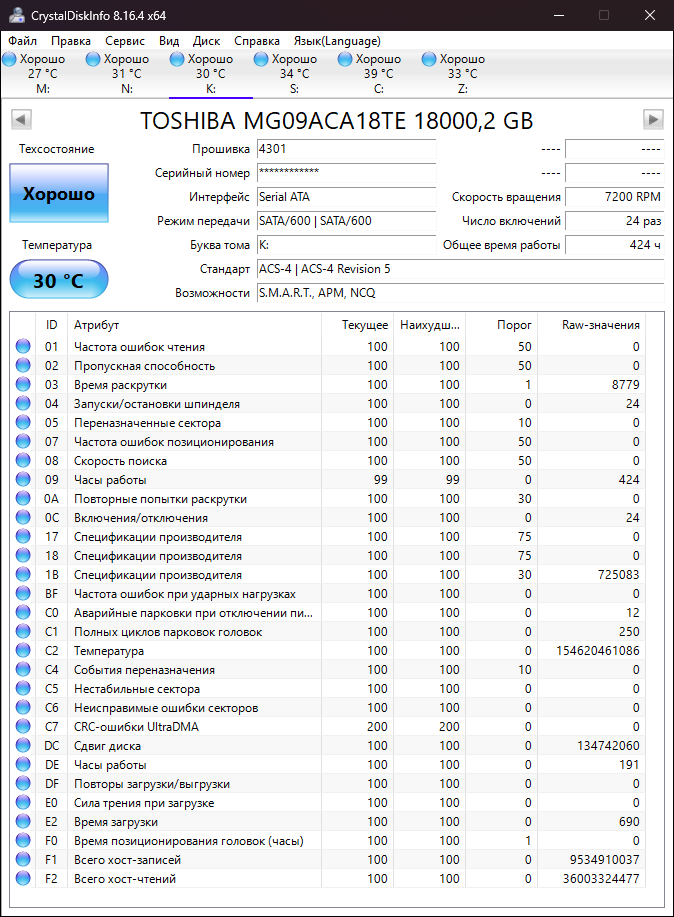Screen dimensions: 674x917
Task: Select disk C: tab with 39 °C
Action: click(379, 74)
